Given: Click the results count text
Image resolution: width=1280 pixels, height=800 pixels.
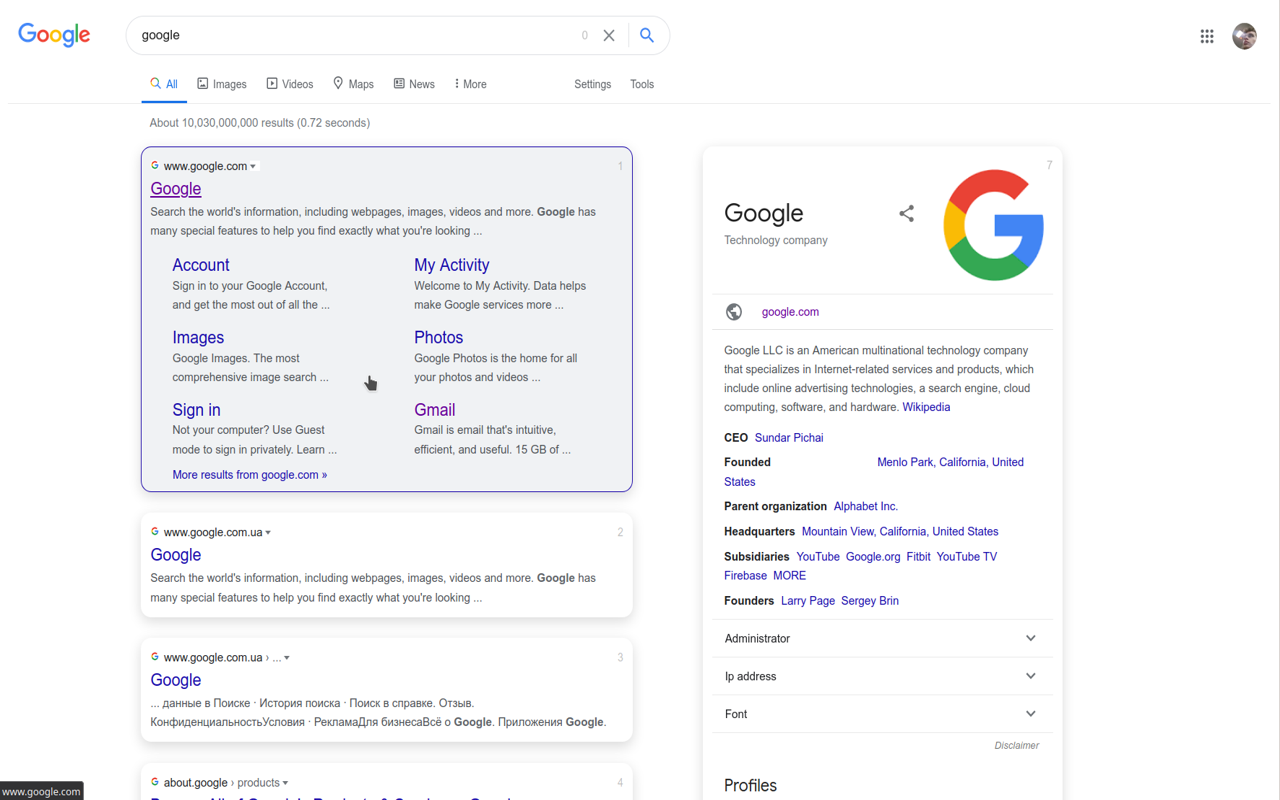Looking at the screenshot, I should coord(260,123).
